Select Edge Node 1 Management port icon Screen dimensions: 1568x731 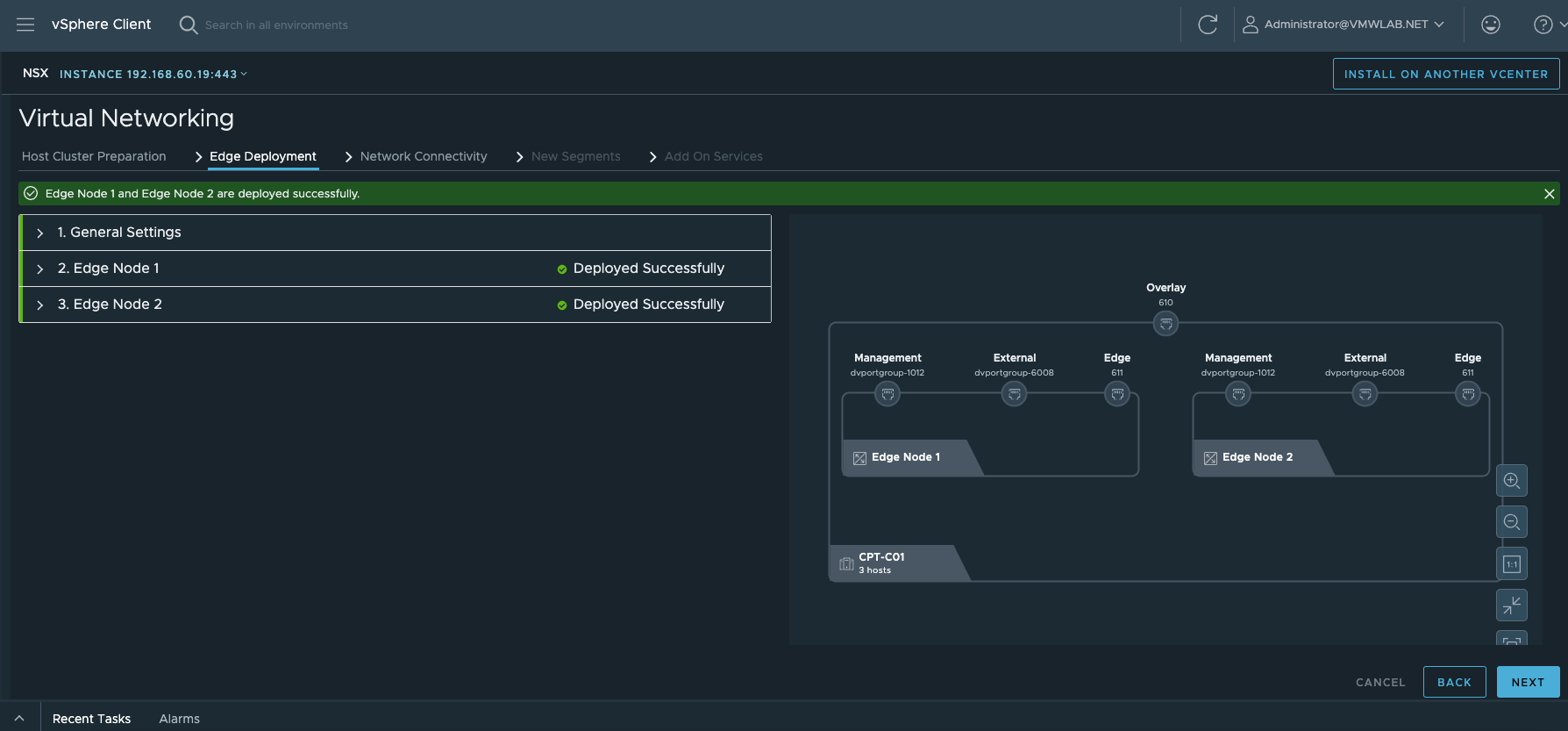[x=887, y=394]
